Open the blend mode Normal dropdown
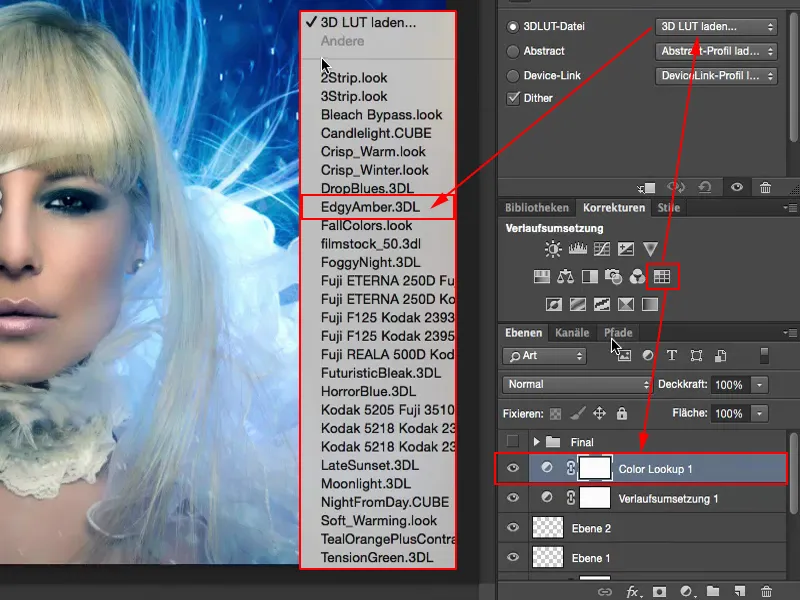This screenshot has width=800, height=600. point(577,384)
